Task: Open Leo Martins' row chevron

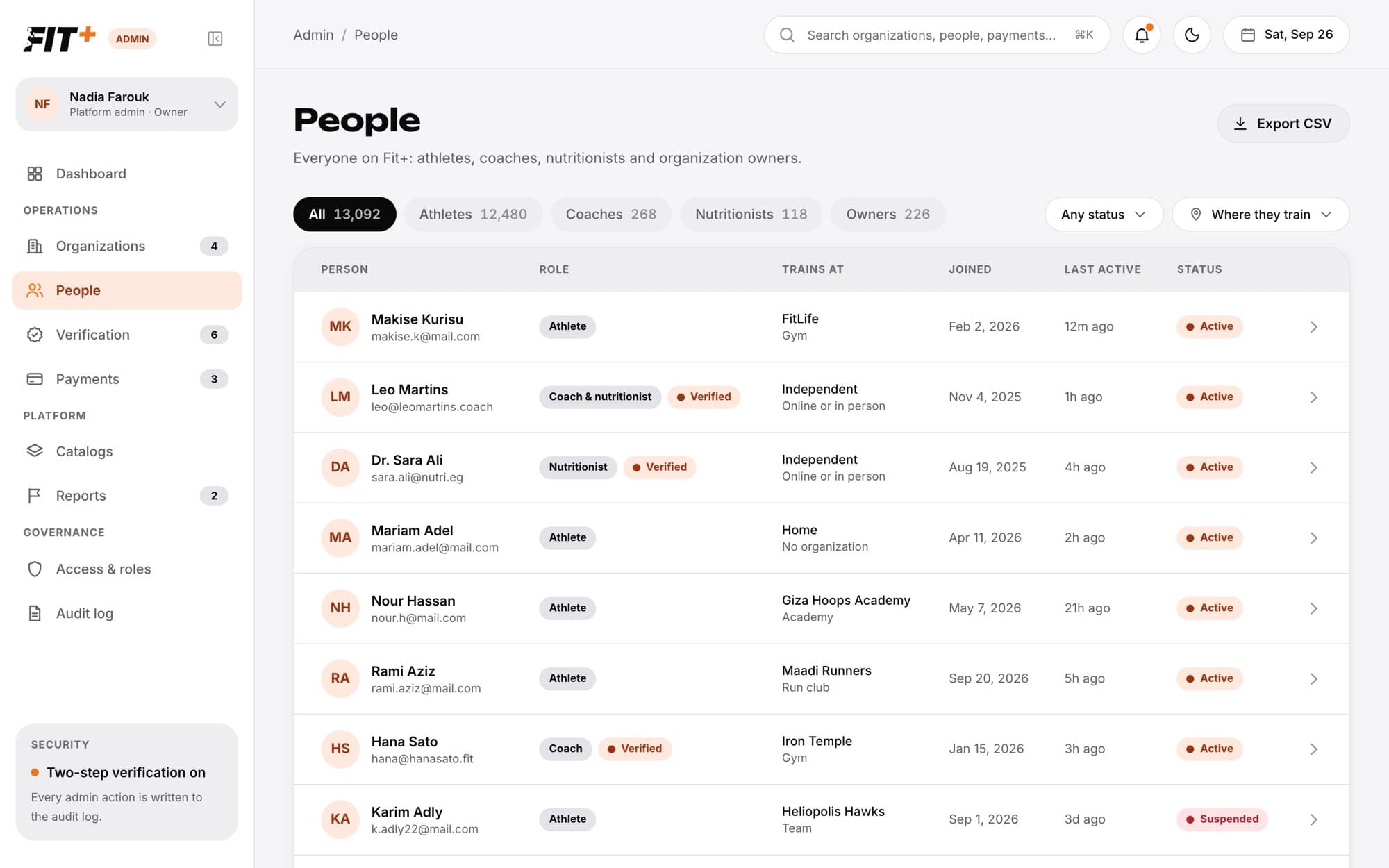Action: [1313, 397]
